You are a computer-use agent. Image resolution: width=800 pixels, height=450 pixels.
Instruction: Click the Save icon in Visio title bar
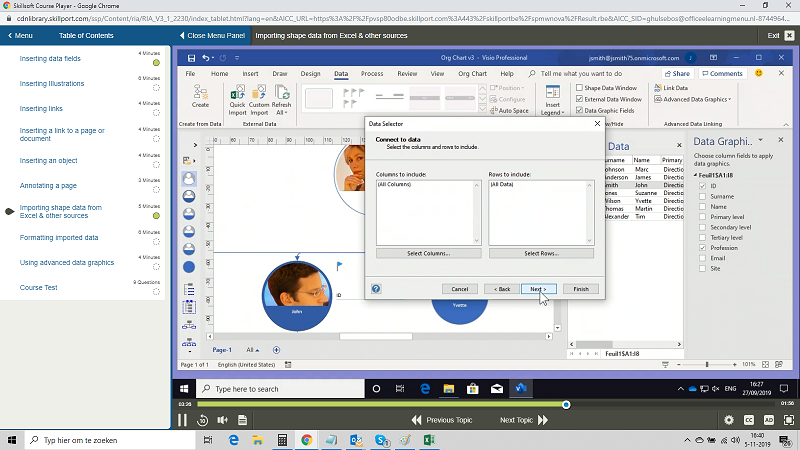[x=191, y=58]
